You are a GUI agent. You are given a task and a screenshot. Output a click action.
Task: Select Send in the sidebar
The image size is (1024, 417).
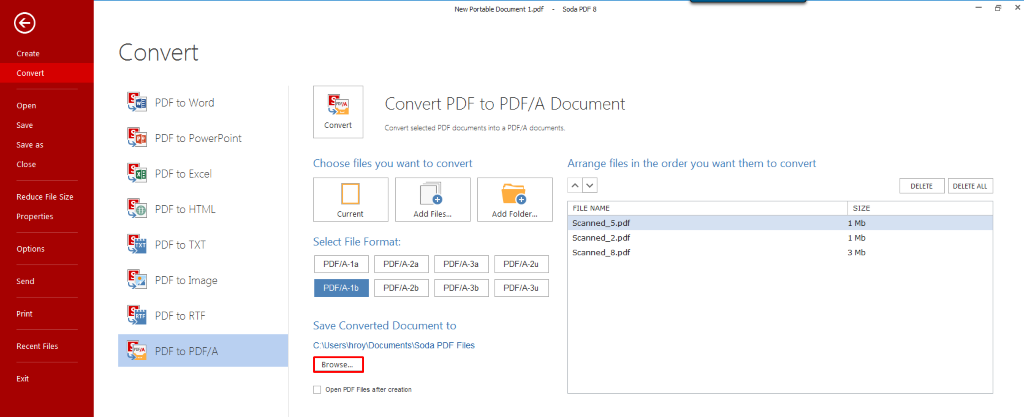[25, 281]
